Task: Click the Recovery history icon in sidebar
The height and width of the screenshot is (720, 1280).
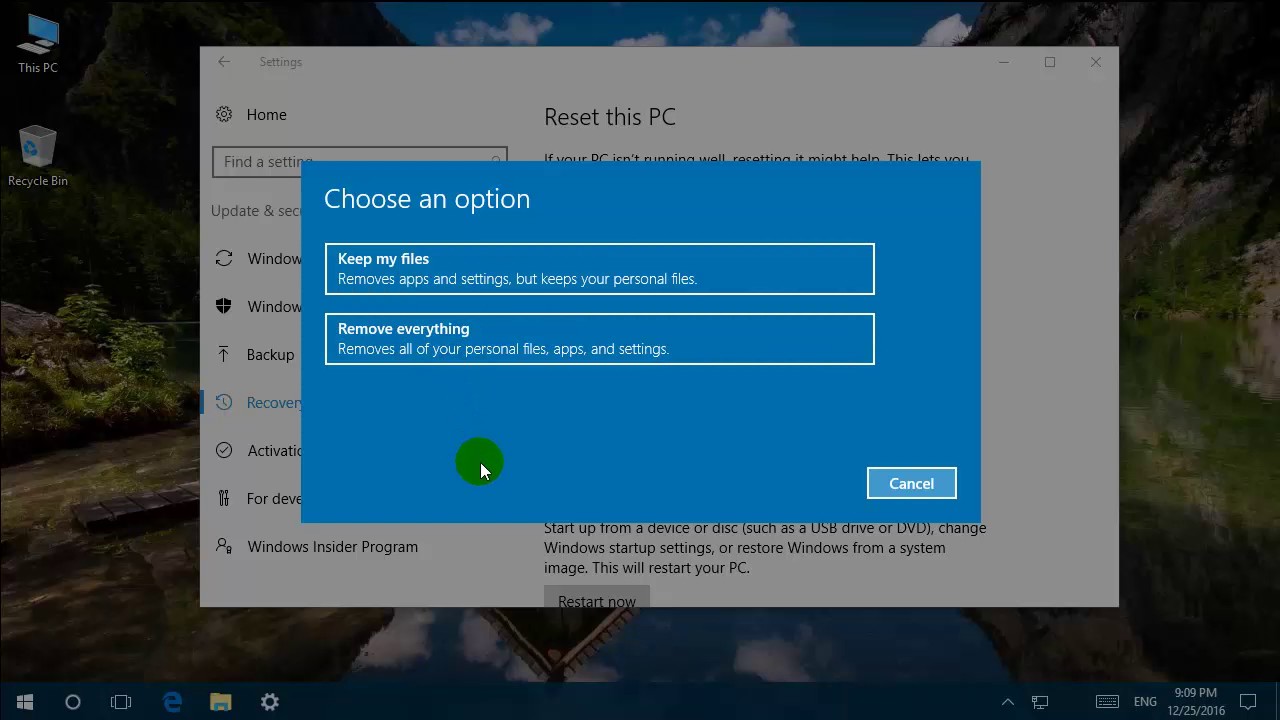Action: point(224,402)
